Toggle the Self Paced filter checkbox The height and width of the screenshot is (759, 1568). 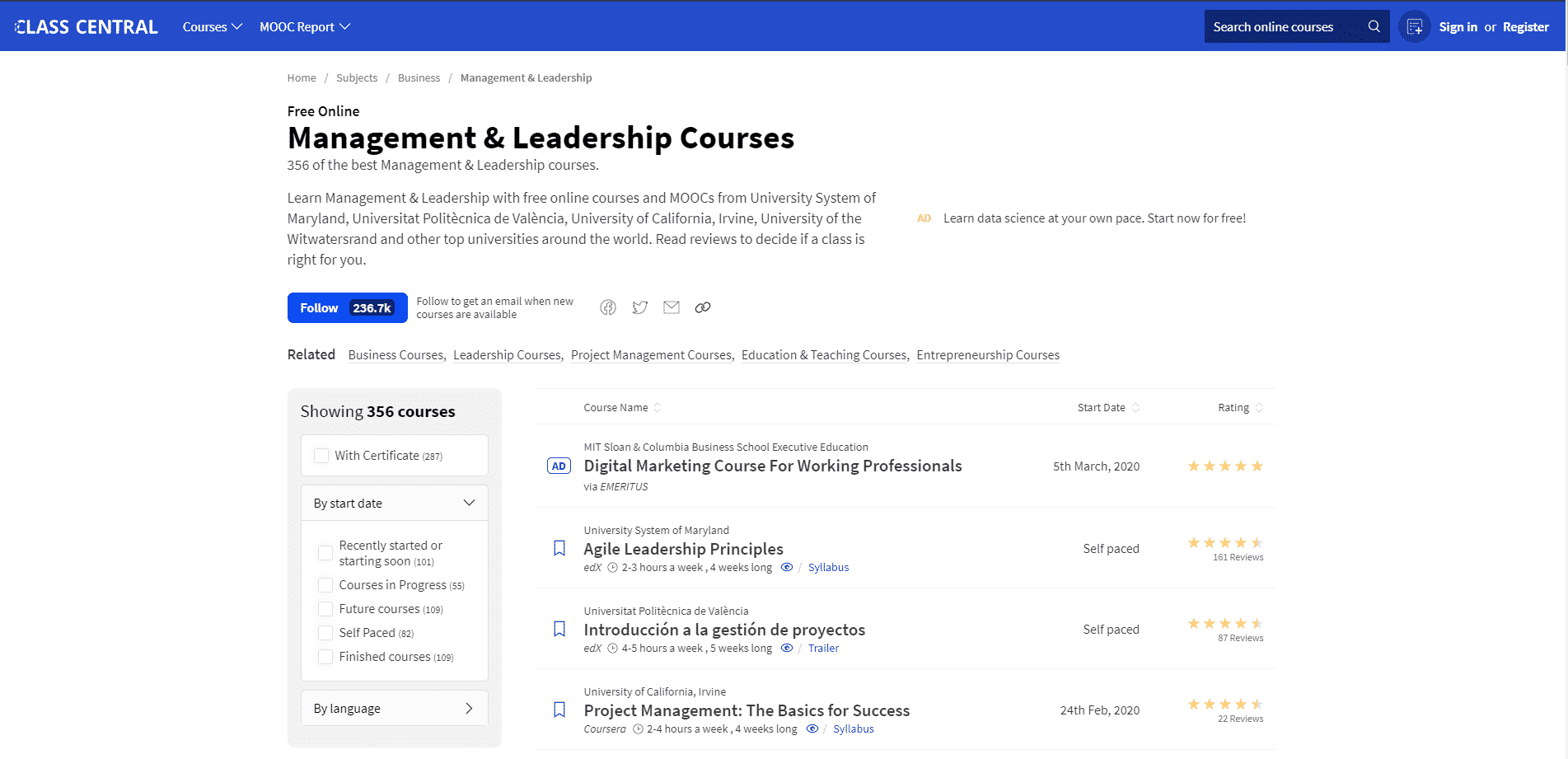pyautogui.click(x=325, y=633)
